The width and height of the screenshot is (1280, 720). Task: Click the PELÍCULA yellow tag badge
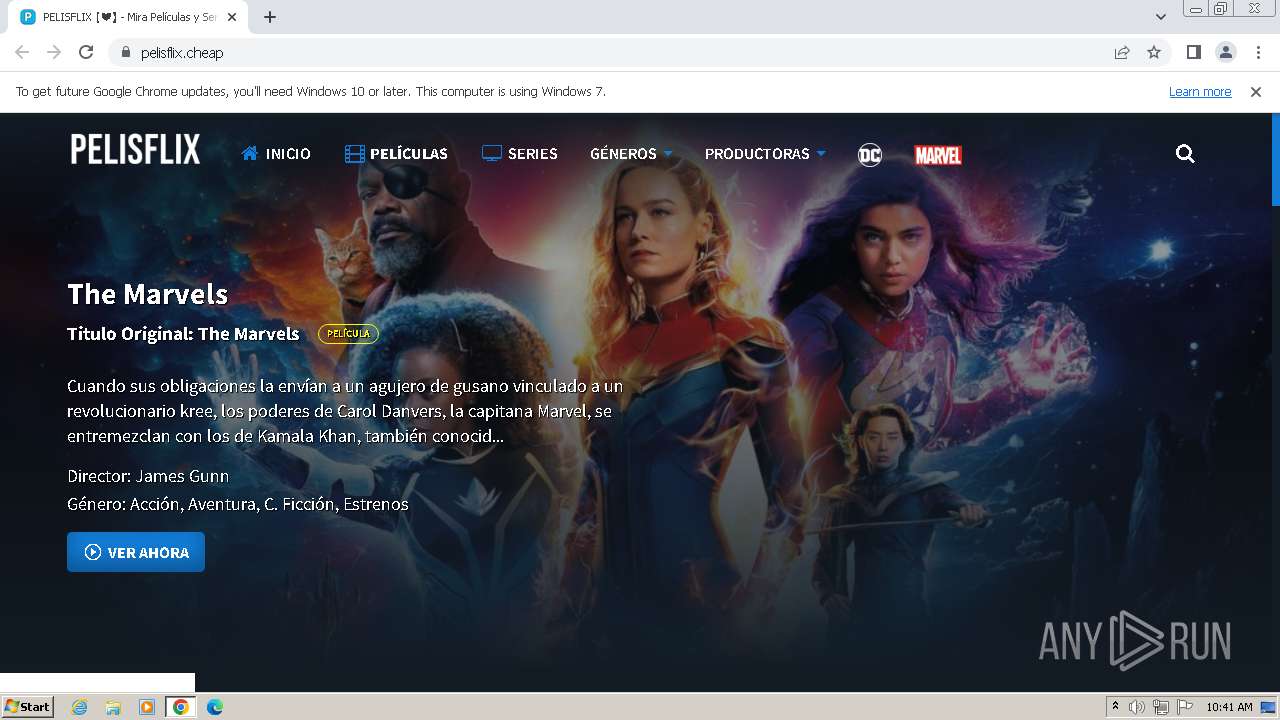(x=348, y=334)
